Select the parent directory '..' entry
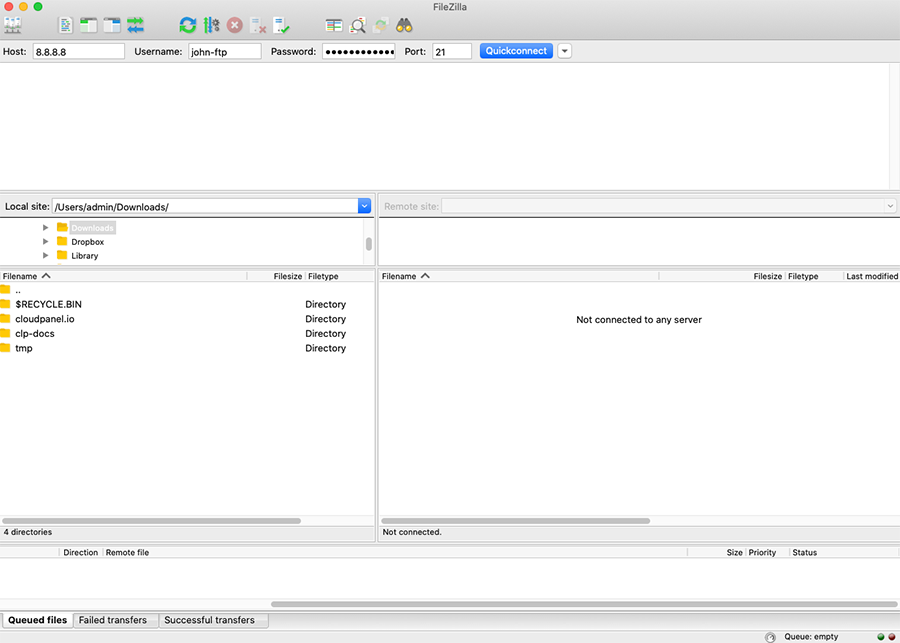The height and width of the screenshot is (643, 900). click(187, 290)
